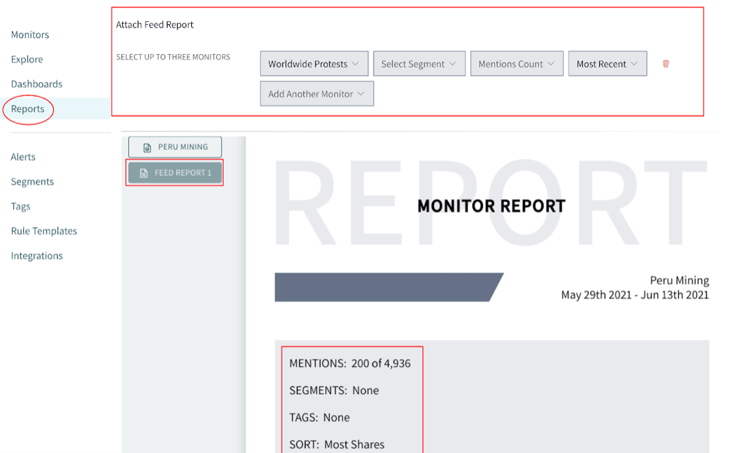Click the document icon on Peru Mining button
The image size is (731, 453).
[147, 148]
